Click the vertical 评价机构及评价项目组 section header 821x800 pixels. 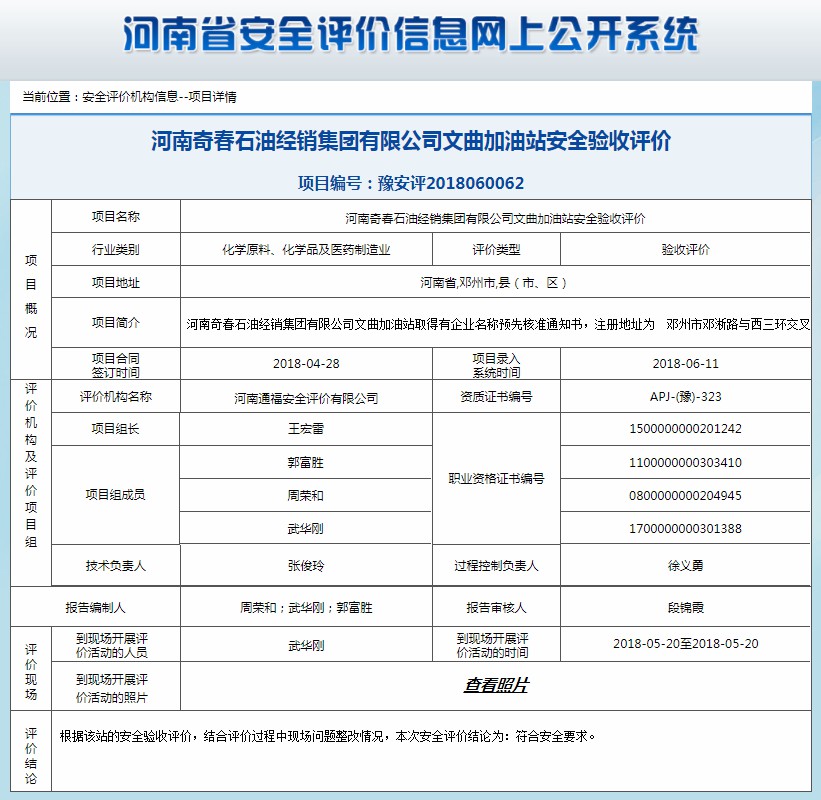31,465
